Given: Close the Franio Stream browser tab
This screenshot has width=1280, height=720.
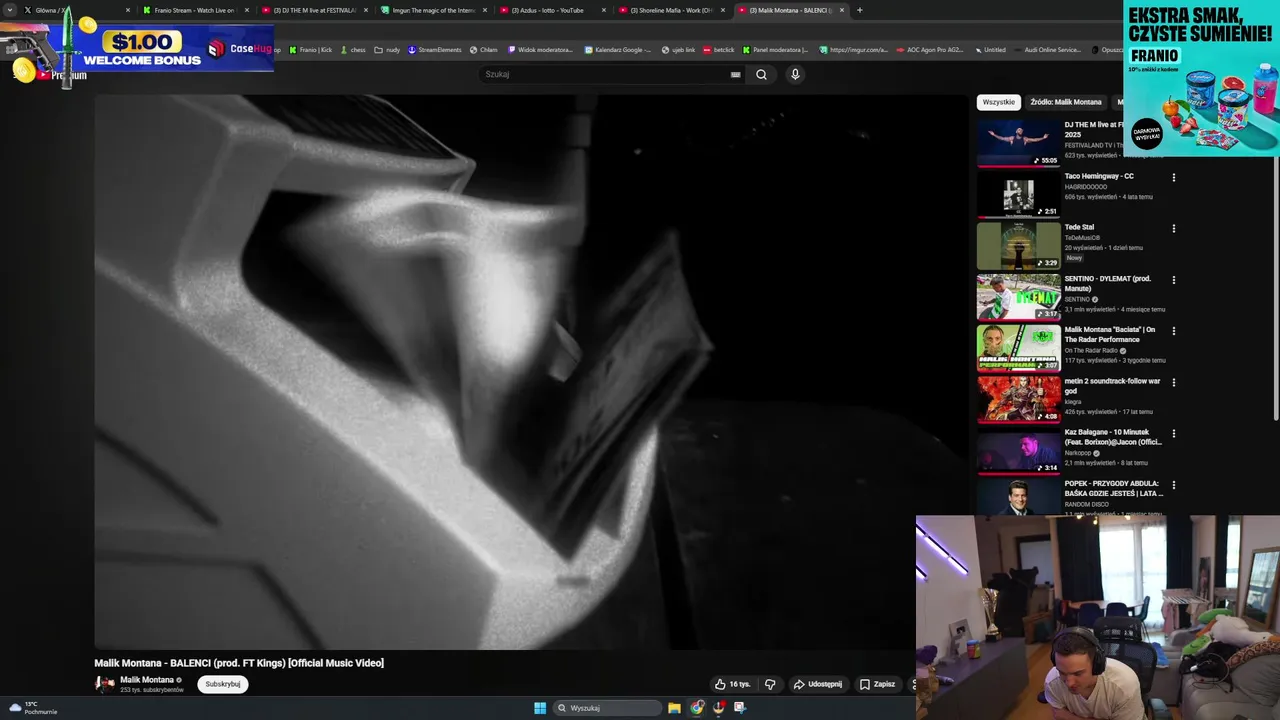Looking at the screenshot, I should 247,10.
